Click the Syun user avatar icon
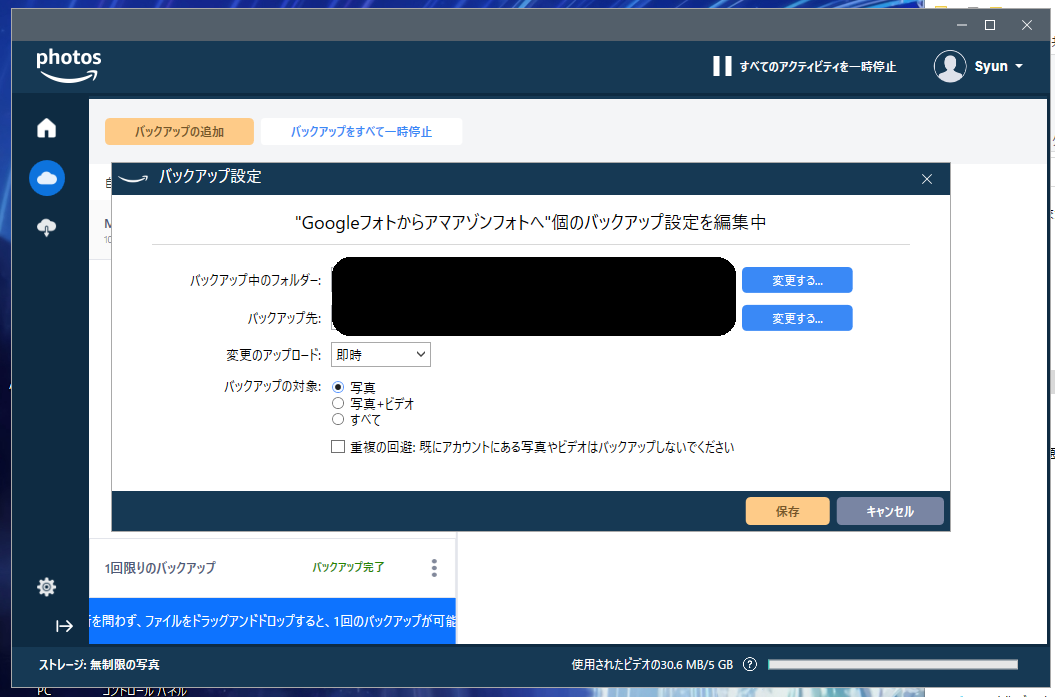The width and height of the screenshot is (1055, 697). pyautogui.click(x=949, y=66)
